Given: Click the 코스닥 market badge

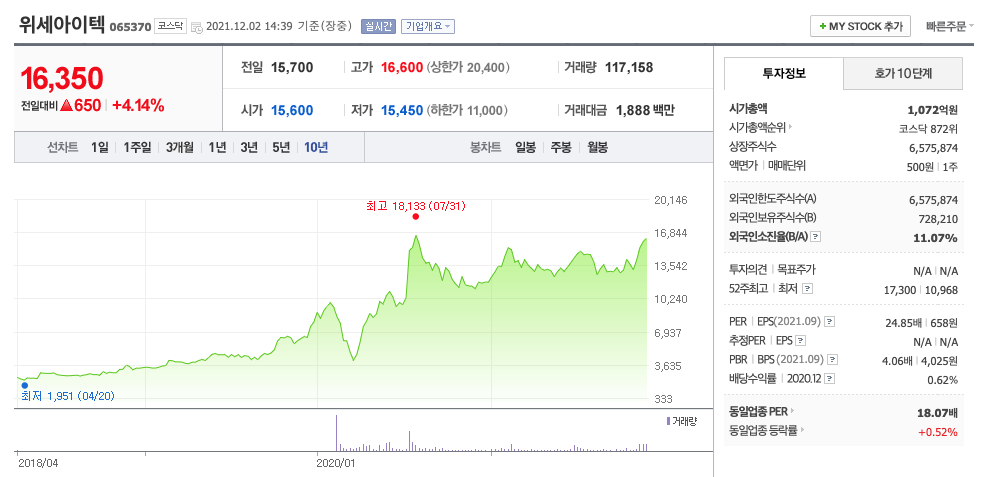Looking at the screenshot, I should pos(171,27).
